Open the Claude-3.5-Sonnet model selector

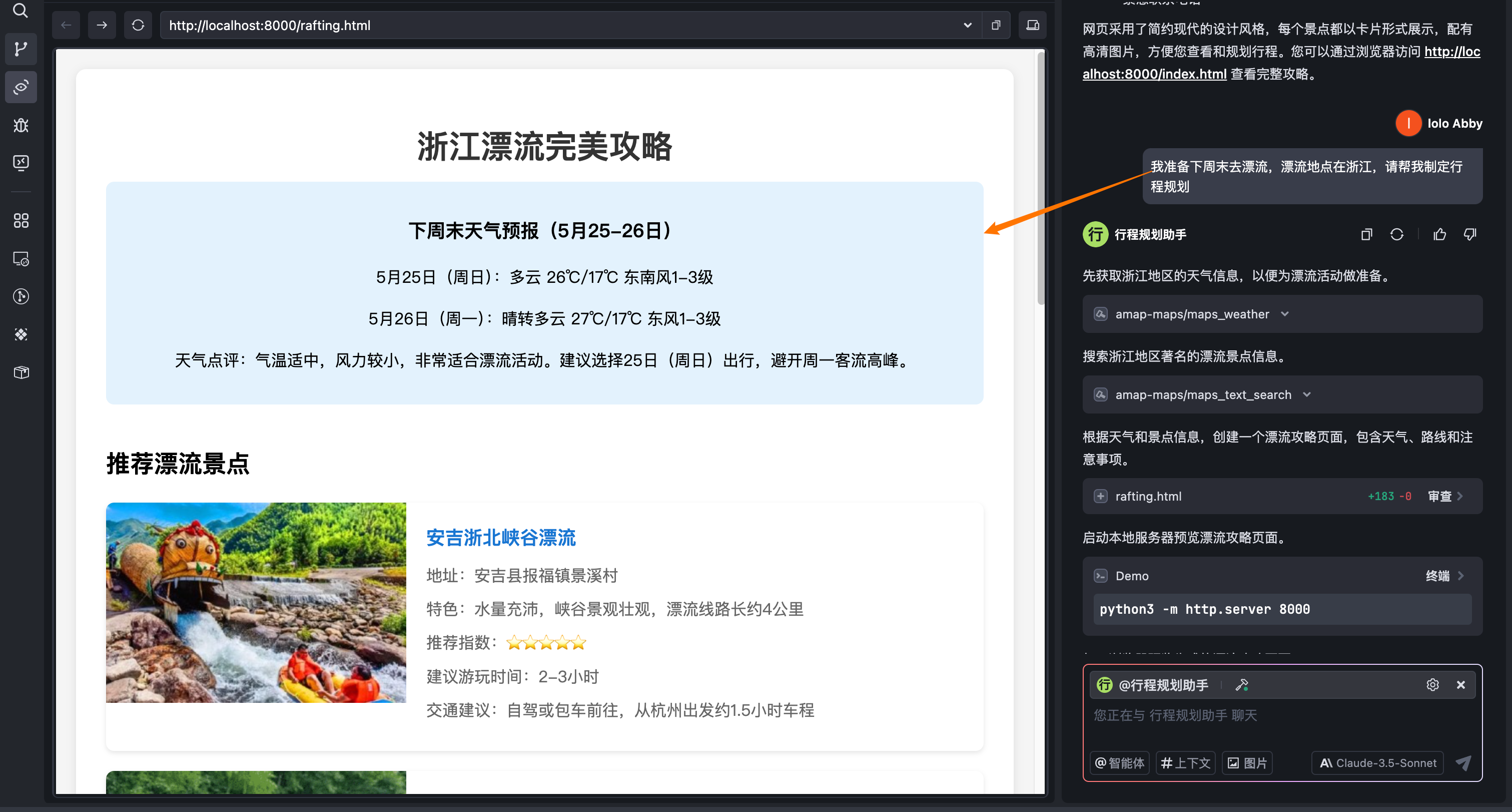pos(1377,762)
